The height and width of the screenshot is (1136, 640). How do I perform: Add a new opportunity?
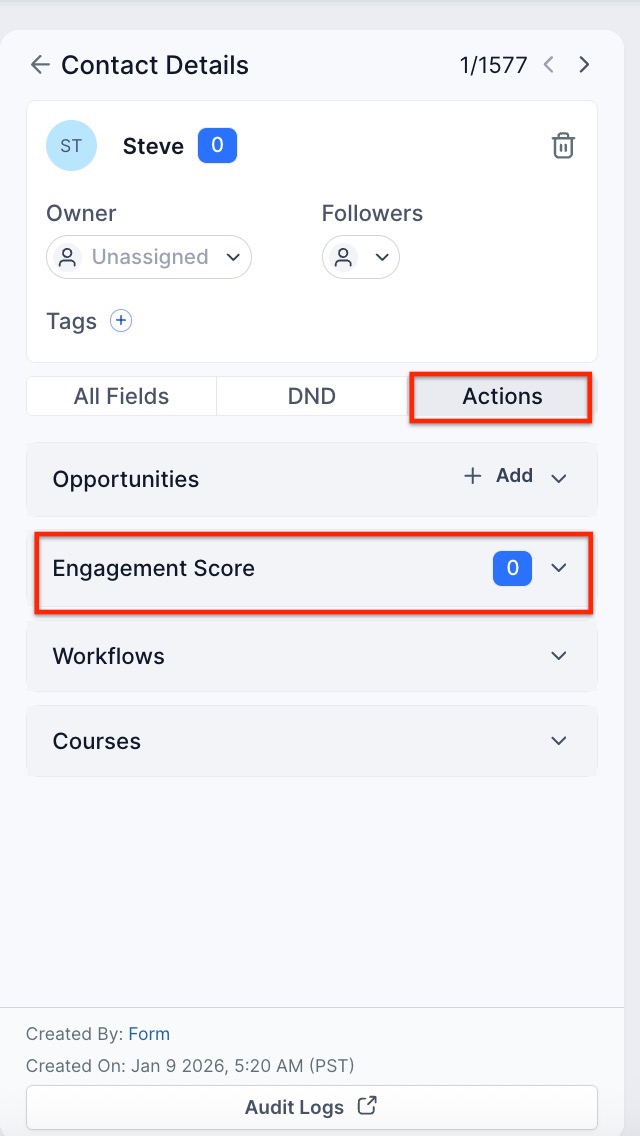[499, 476]
